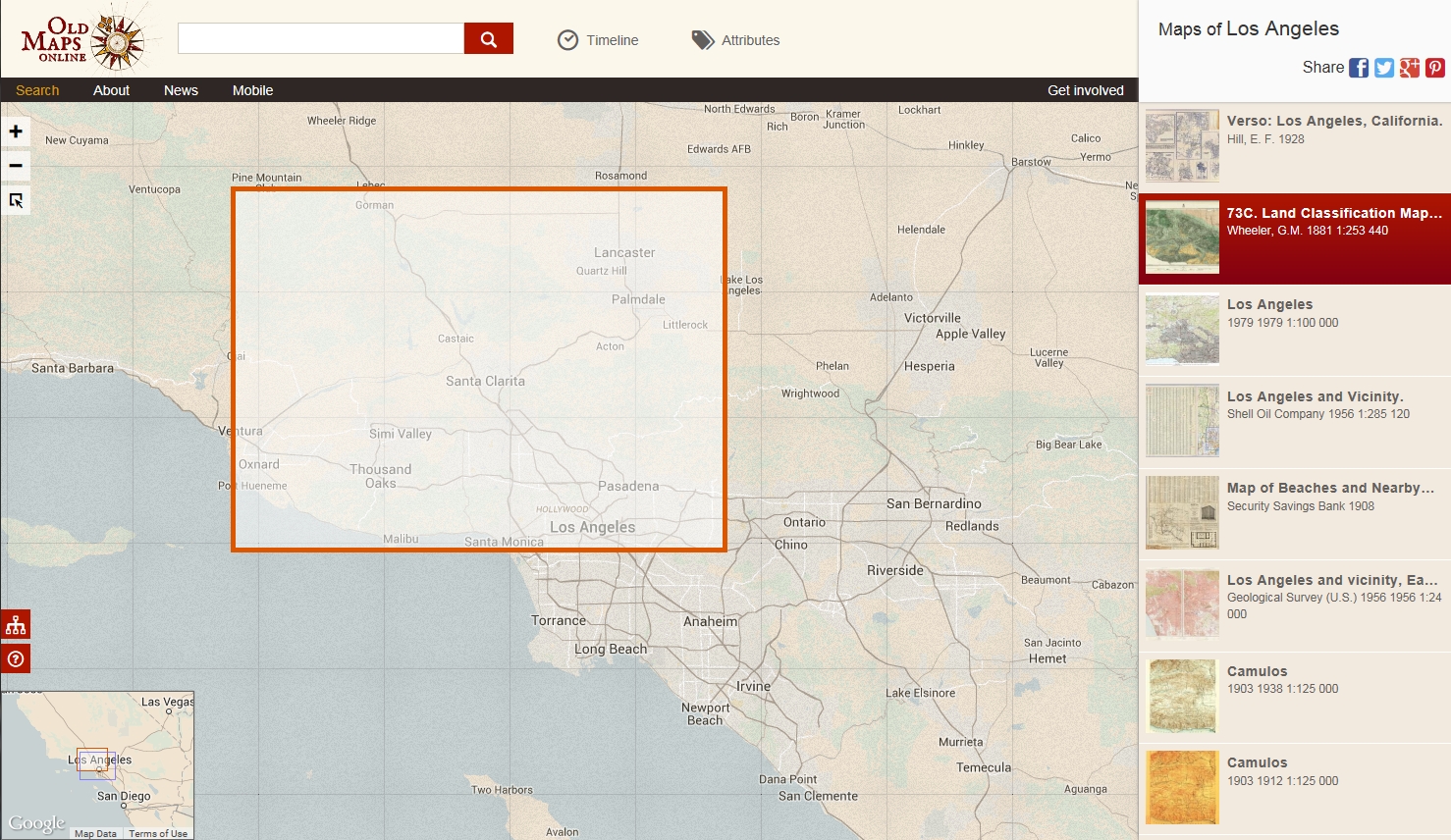Screen dimensions: 1451x840
Task: Switch to the About page
Action: point(111,89)
